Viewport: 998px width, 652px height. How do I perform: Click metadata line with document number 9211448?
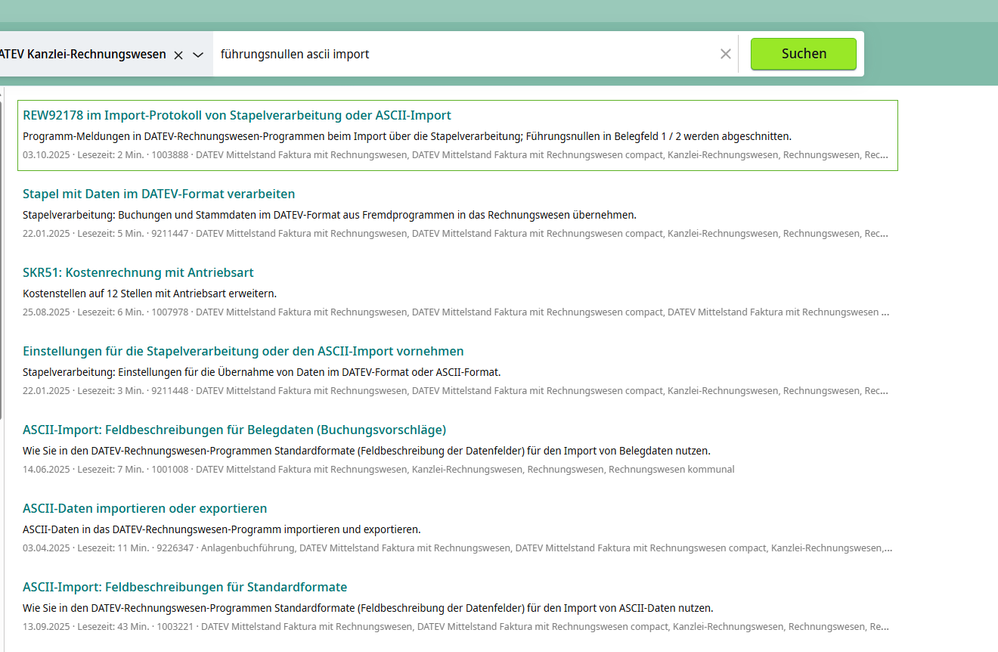coord(456,391)
